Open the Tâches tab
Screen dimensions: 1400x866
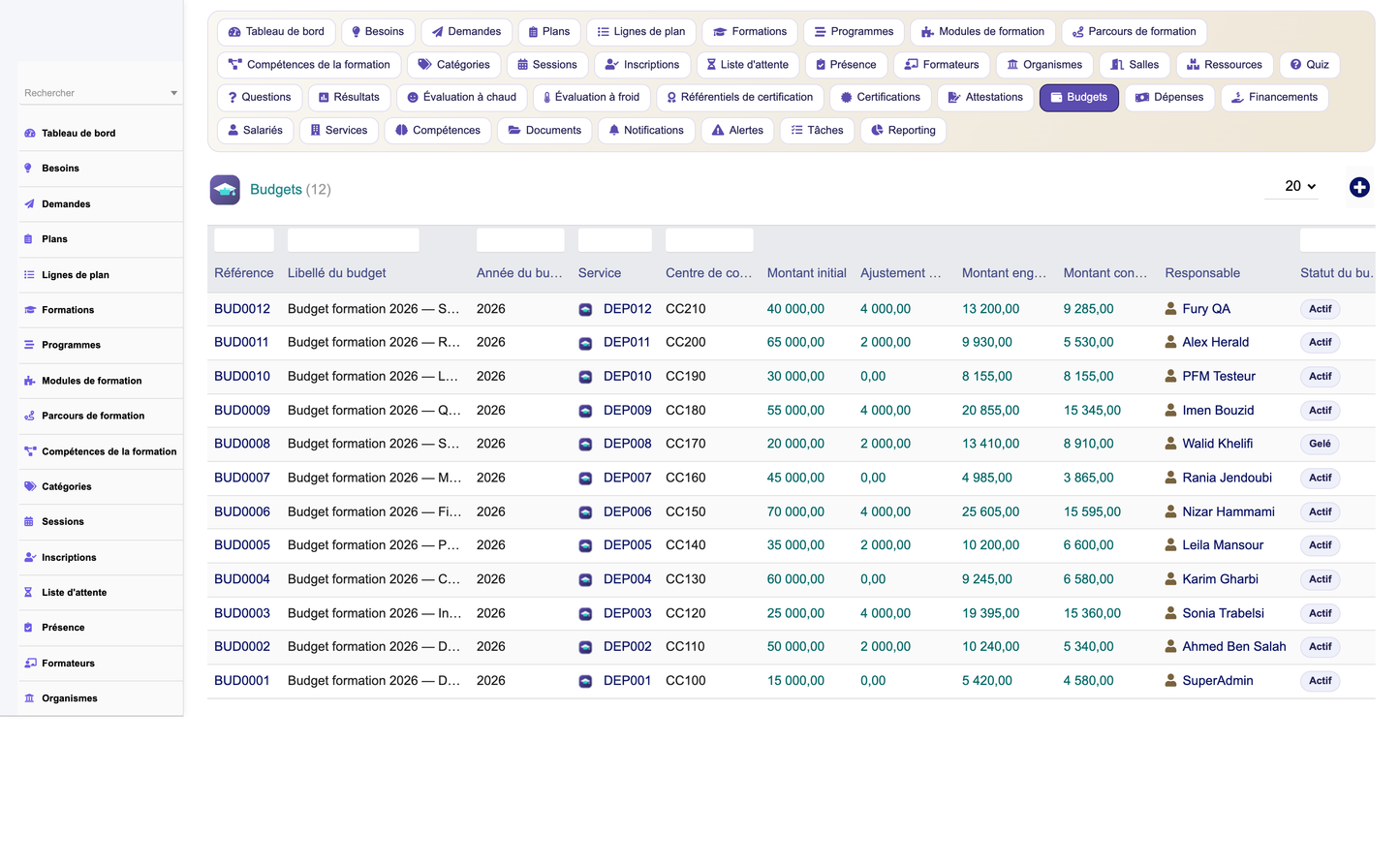click(817, 131)
